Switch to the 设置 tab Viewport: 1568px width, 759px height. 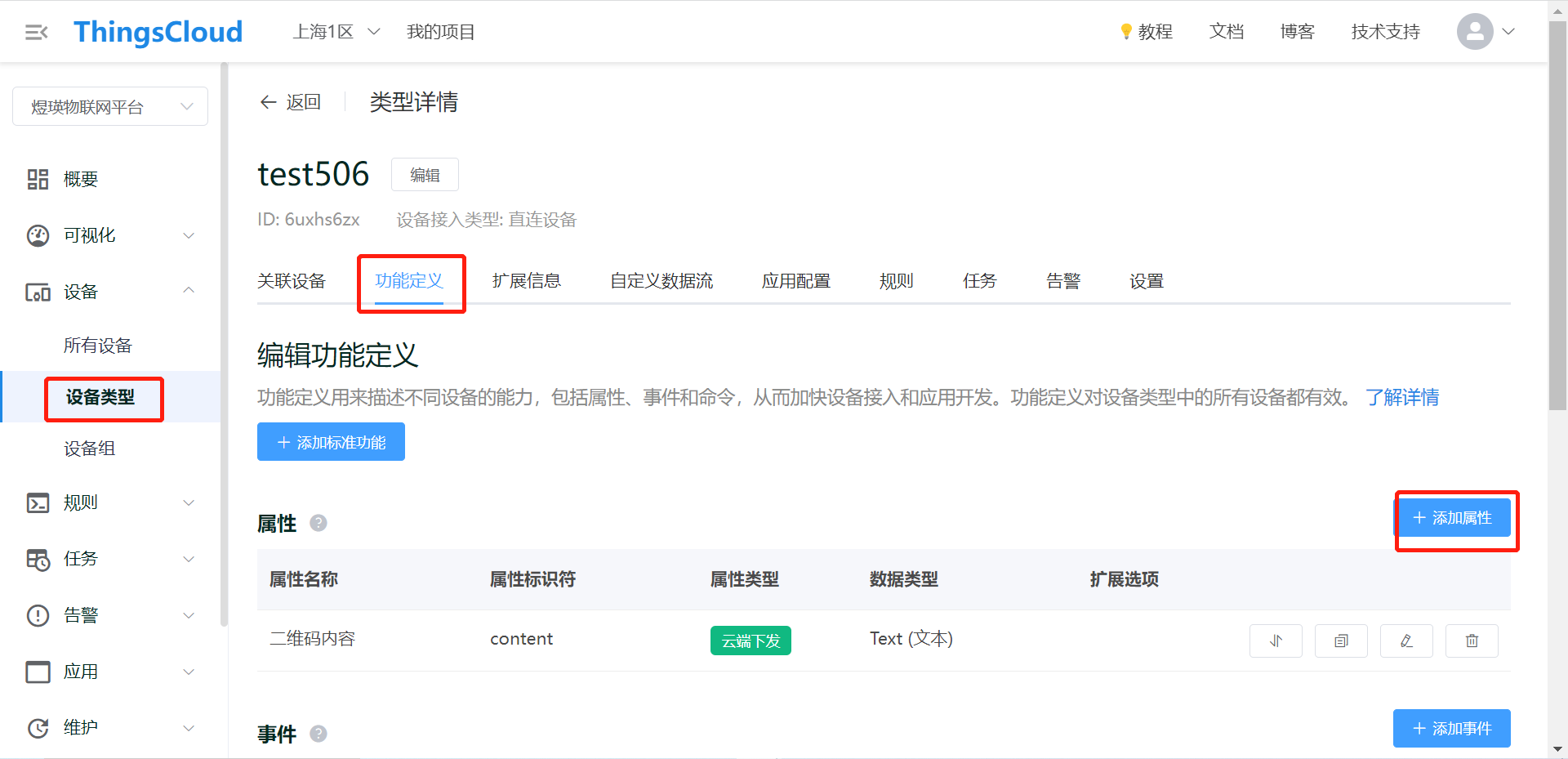pos(1147,281)
